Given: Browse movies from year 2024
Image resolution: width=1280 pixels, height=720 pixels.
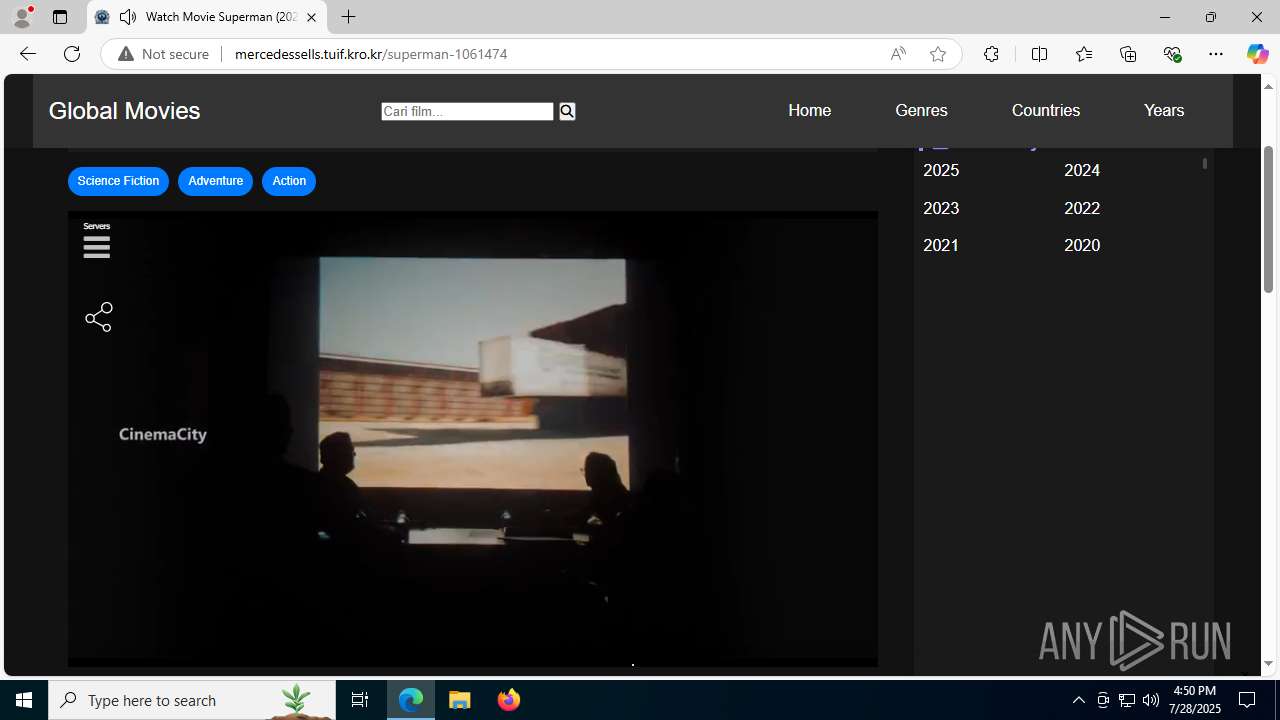Looking at the screenshot, I should [1082, 170].
